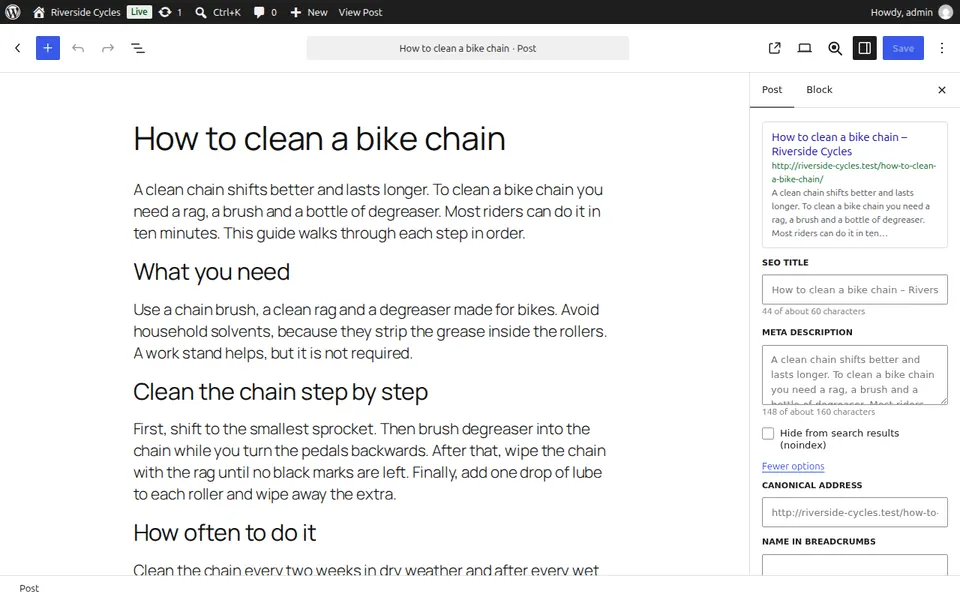The width and height of the screenshot is (960, 600).
Task: Open the Document Overview list view
Action: point(138,48)
